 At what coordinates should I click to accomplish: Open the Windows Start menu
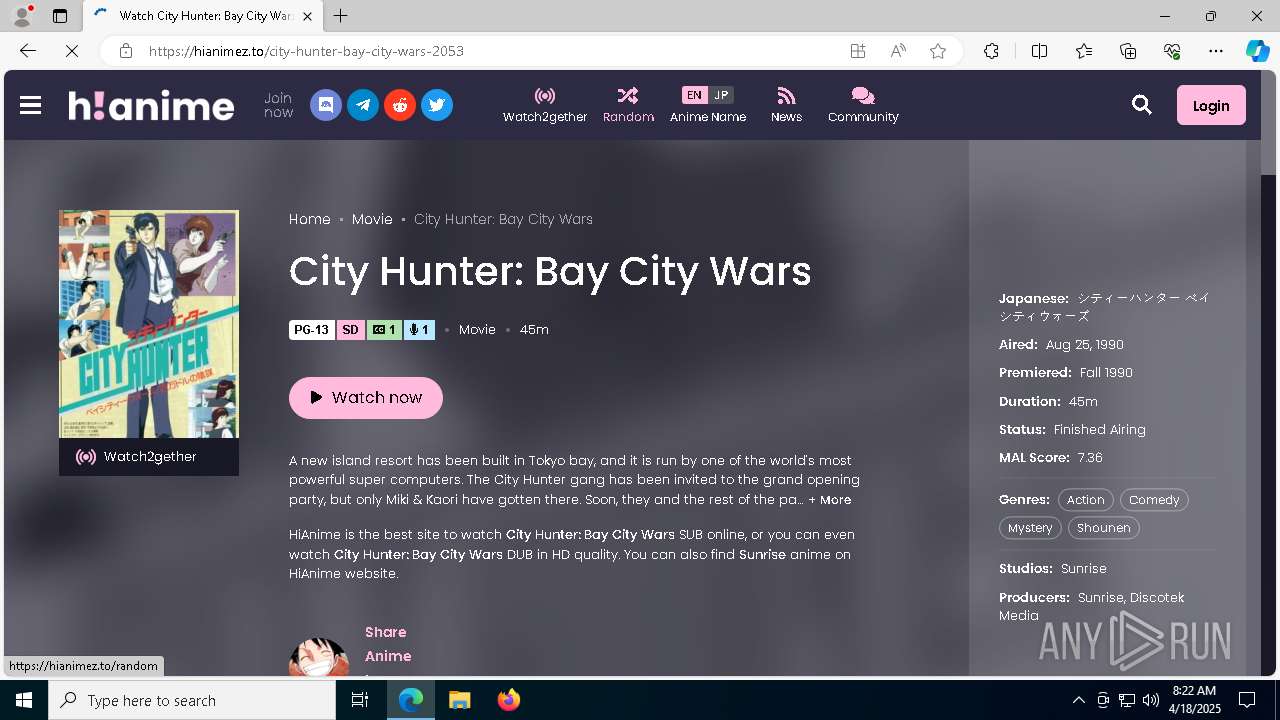24,700
